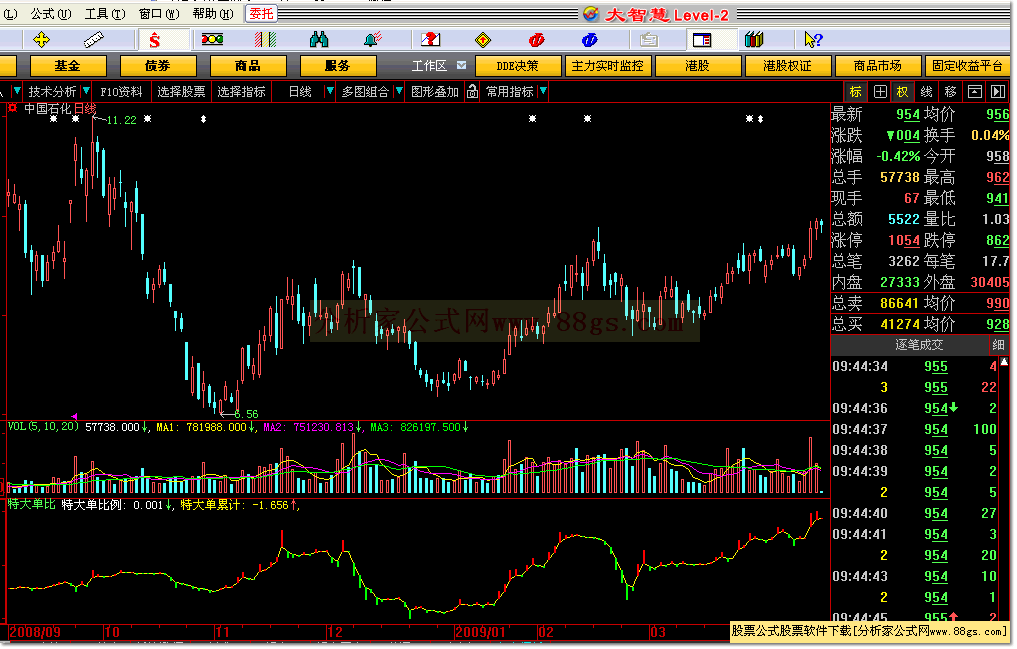
Task: Click the 选择股票 button
Action: (181, 92)
